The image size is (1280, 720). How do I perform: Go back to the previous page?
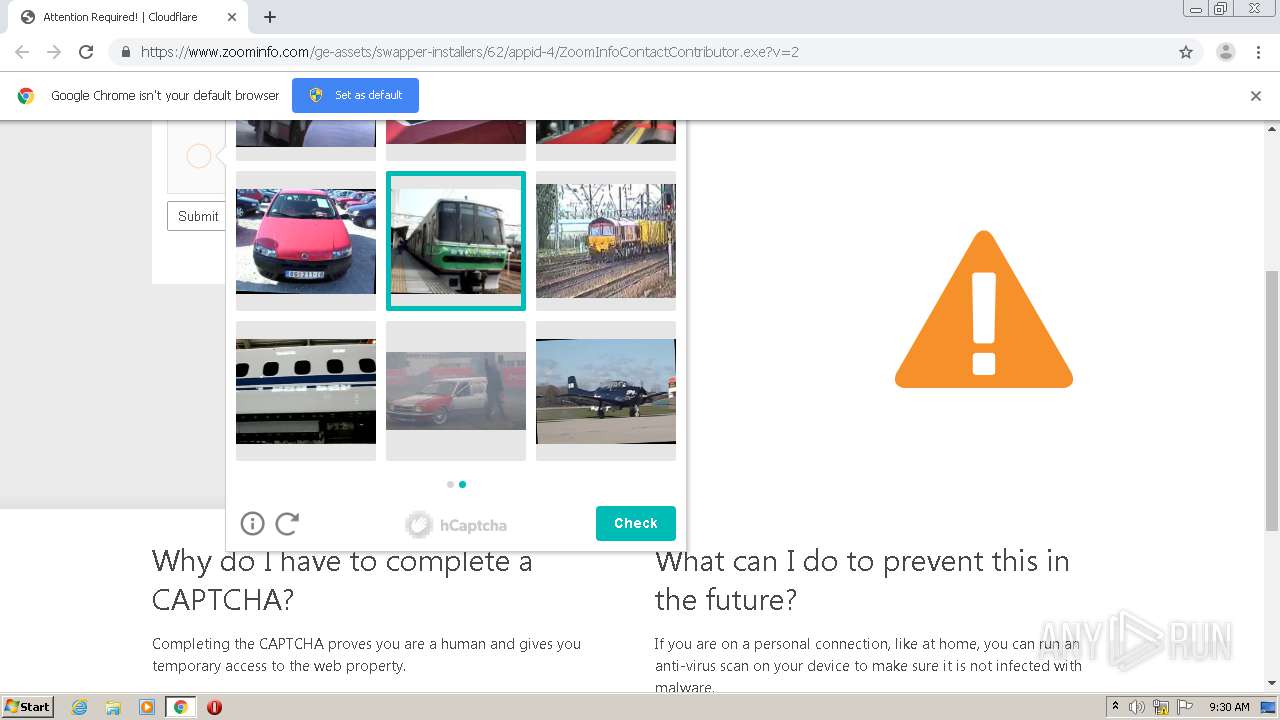coord(22,52)
